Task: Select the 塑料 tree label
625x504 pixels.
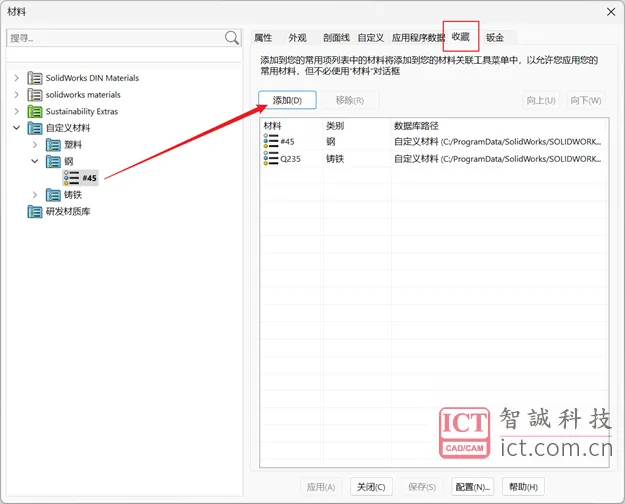Action: pos(73,145)
